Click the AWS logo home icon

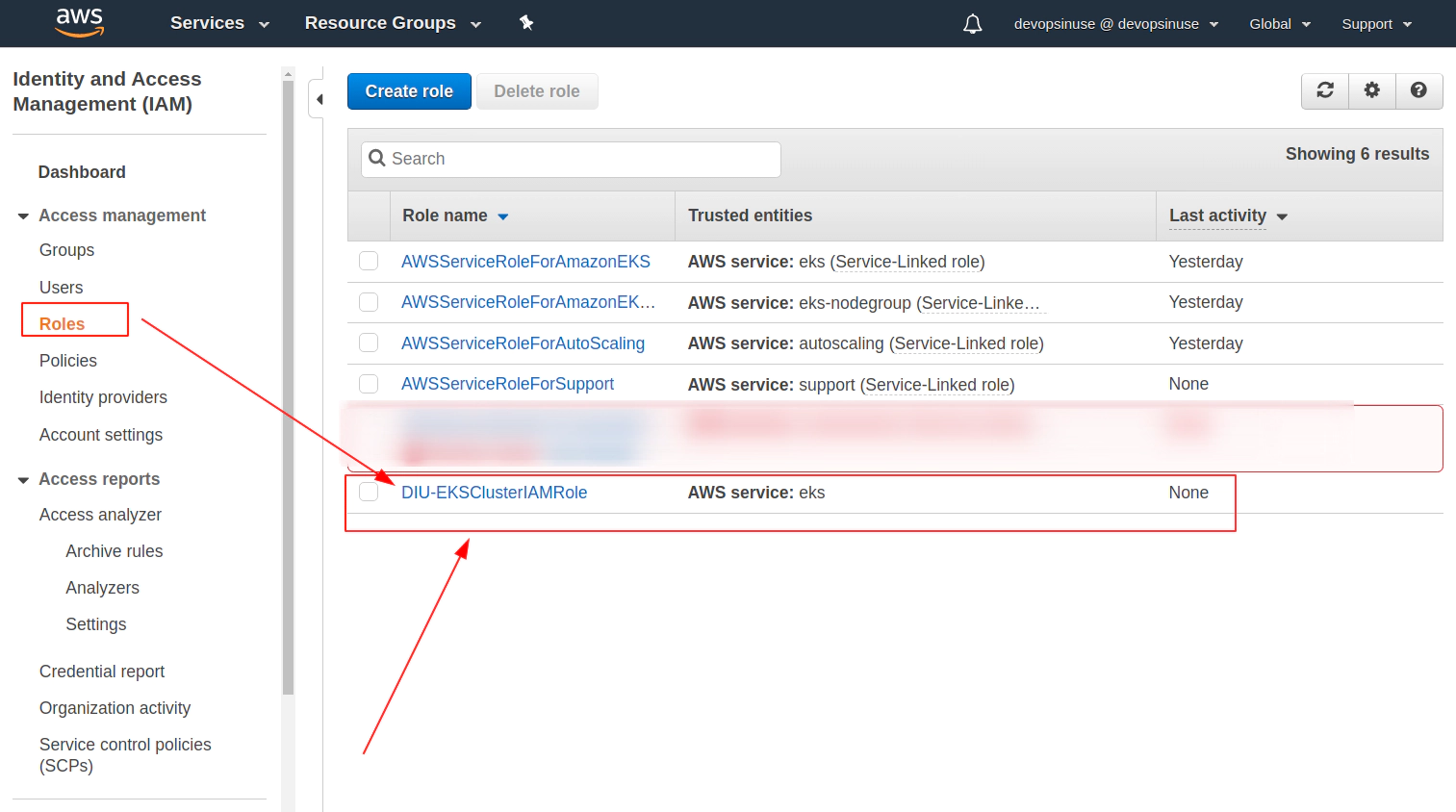80,22
